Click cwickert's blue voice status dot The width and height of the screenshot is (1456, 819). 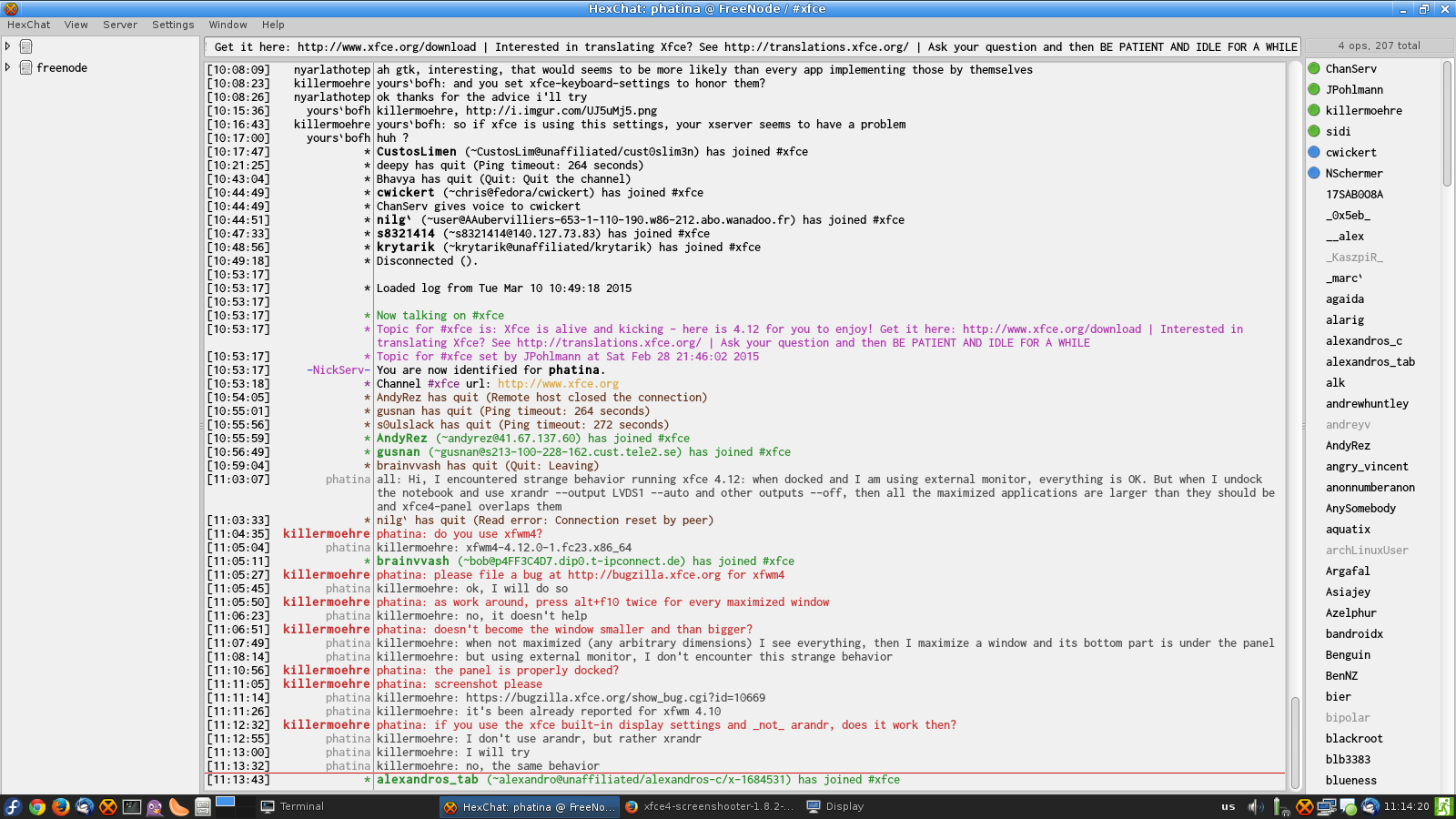(1314, 152)
